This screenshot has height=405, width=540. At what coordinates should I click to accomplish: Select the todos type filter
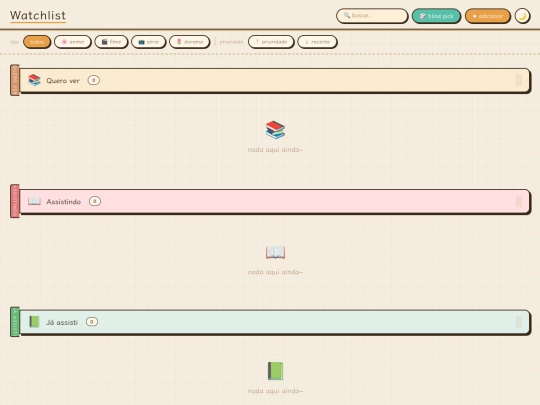pos(37,42)
